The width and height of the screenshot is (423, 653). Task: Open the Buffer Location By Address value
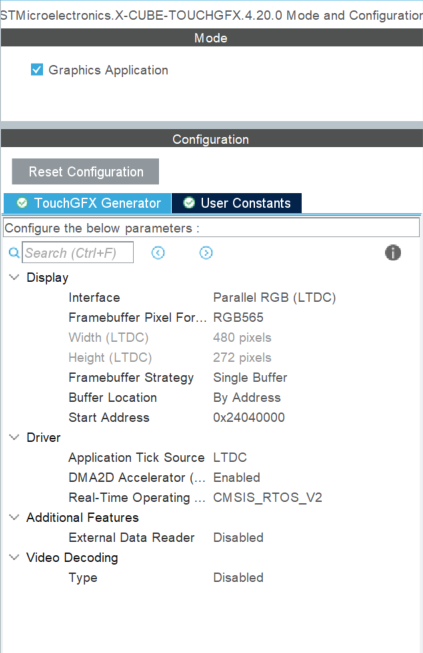pos(247,397)
